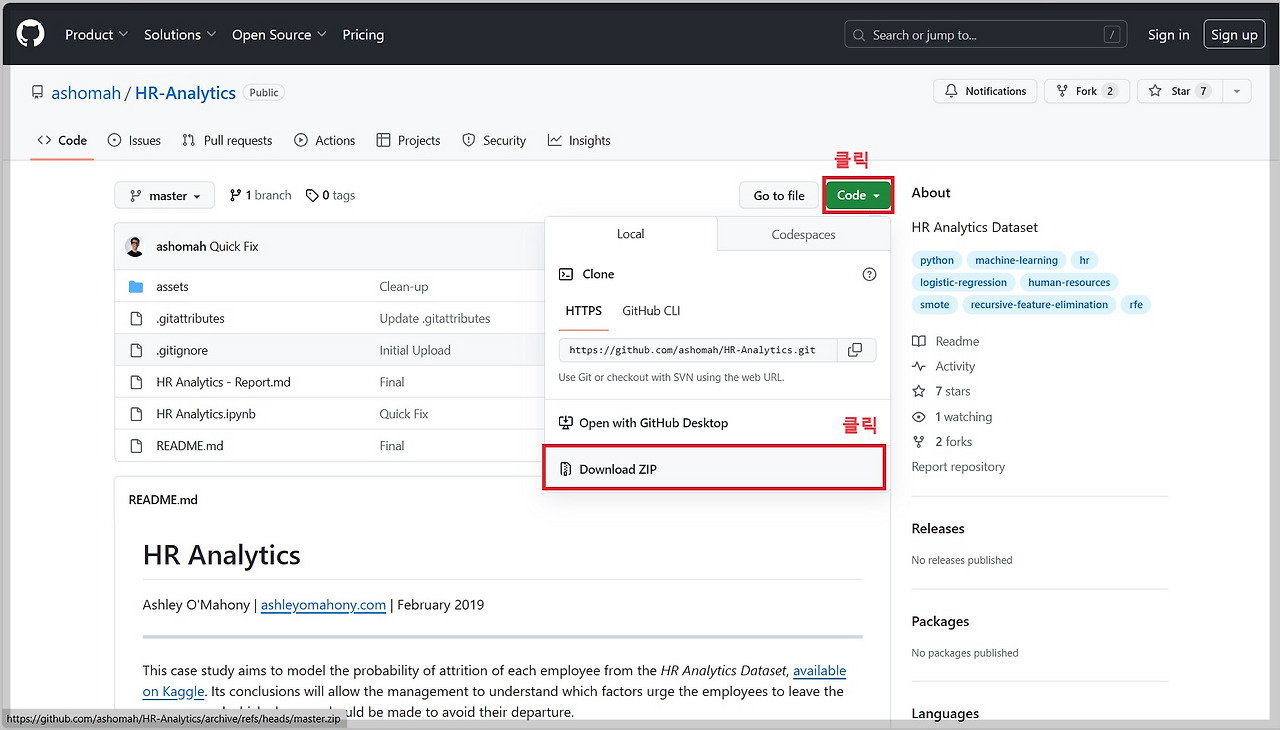This screenshot has width=1280, height=730.
Task: Expand the green Code dropdown button
Action: pyautogui.click(x=857, y=195)
